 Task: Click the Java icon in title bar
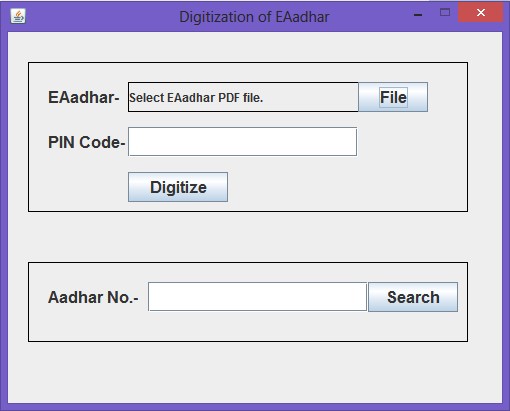click(x=18, y=16)
